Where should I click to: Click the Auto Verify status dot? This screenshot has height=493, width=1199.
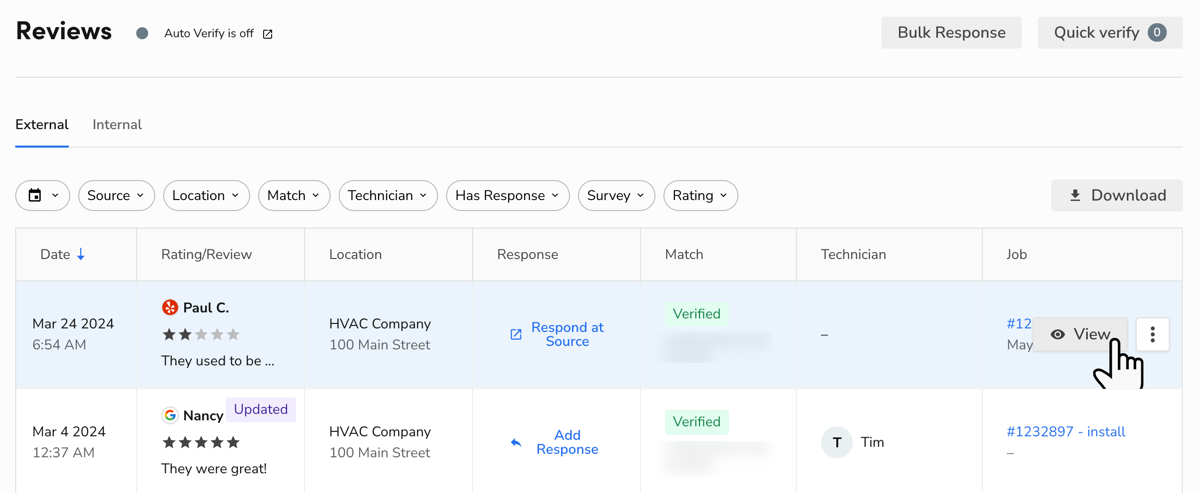[142, 33]
